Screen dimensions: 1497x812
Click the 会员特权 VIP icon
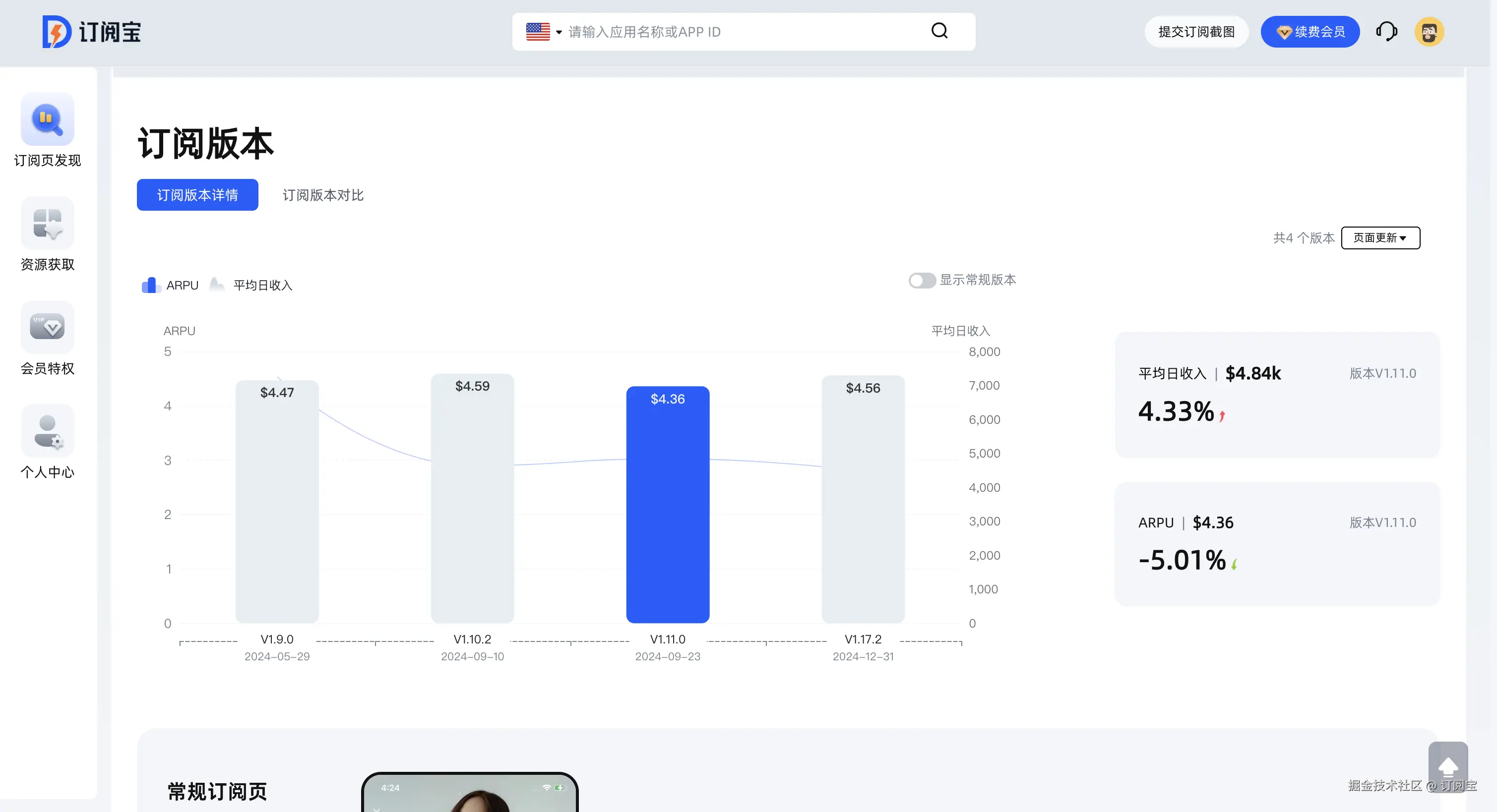[47, 327]
